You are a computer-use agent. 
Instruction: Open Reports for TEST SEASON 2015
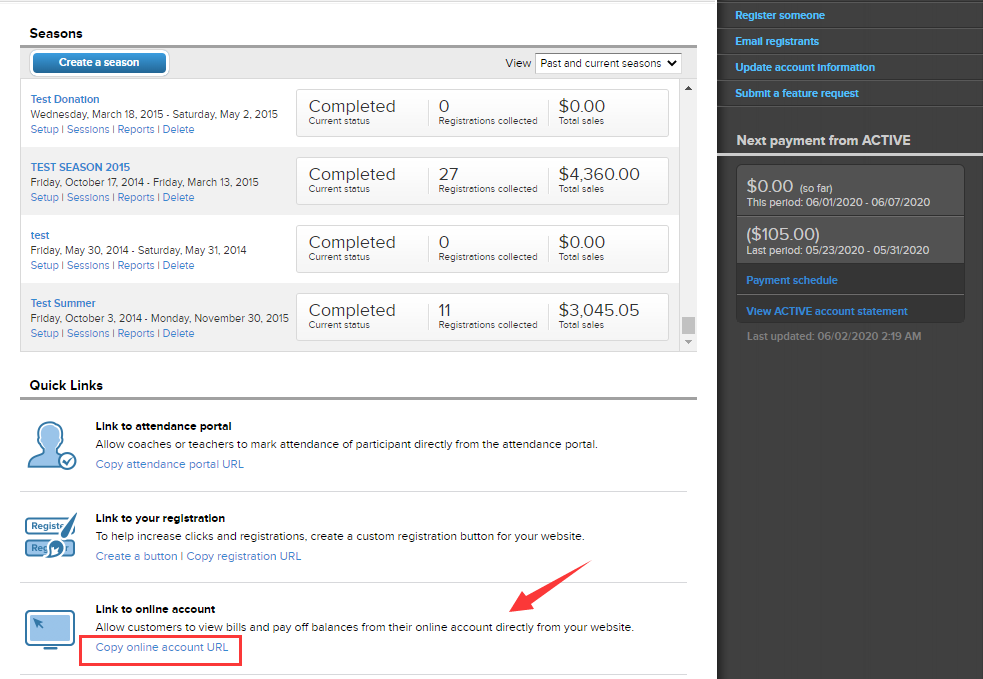[136, 198]
